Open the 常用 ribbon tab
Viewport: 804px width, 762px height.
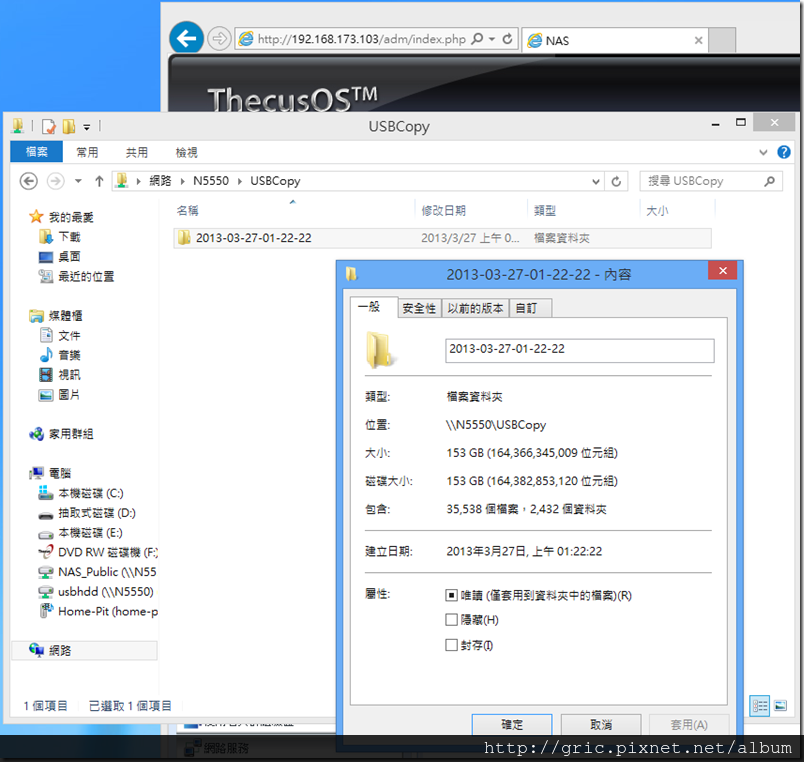87,152
